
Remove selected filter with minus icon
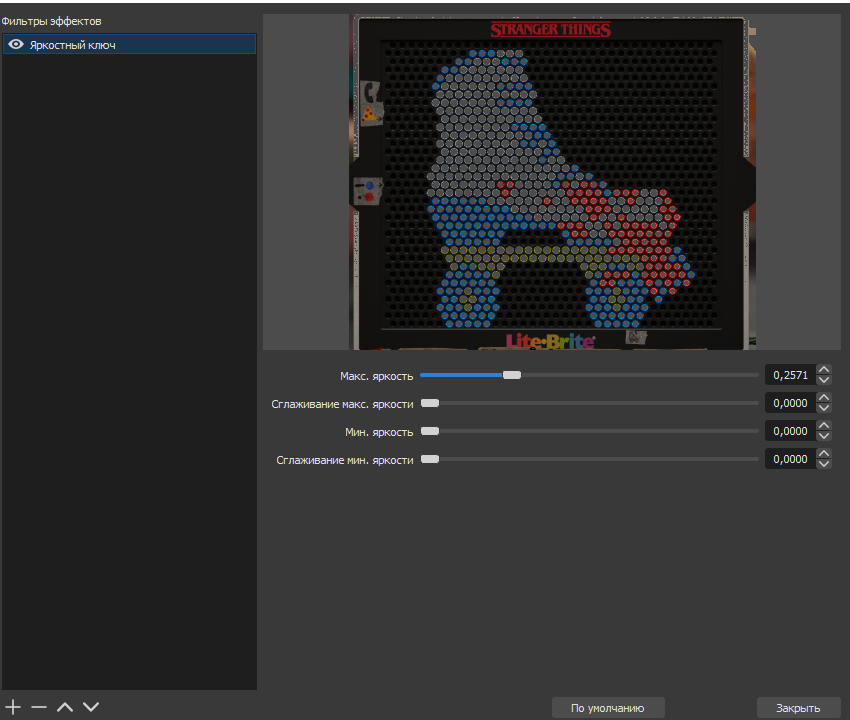point(39,707)
